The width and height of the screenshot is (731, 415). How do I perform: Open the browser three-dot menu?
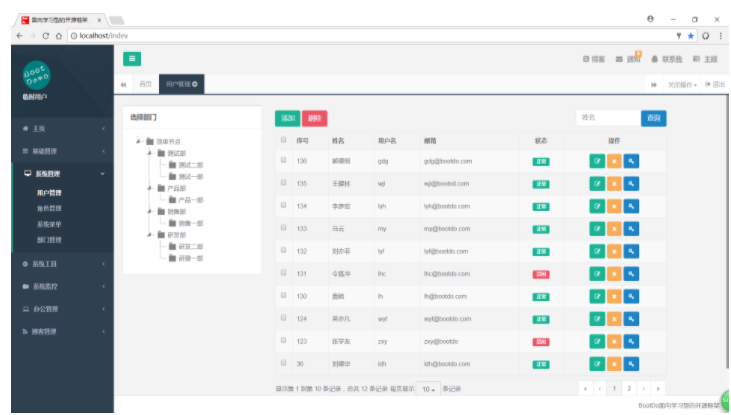[721, 36]
